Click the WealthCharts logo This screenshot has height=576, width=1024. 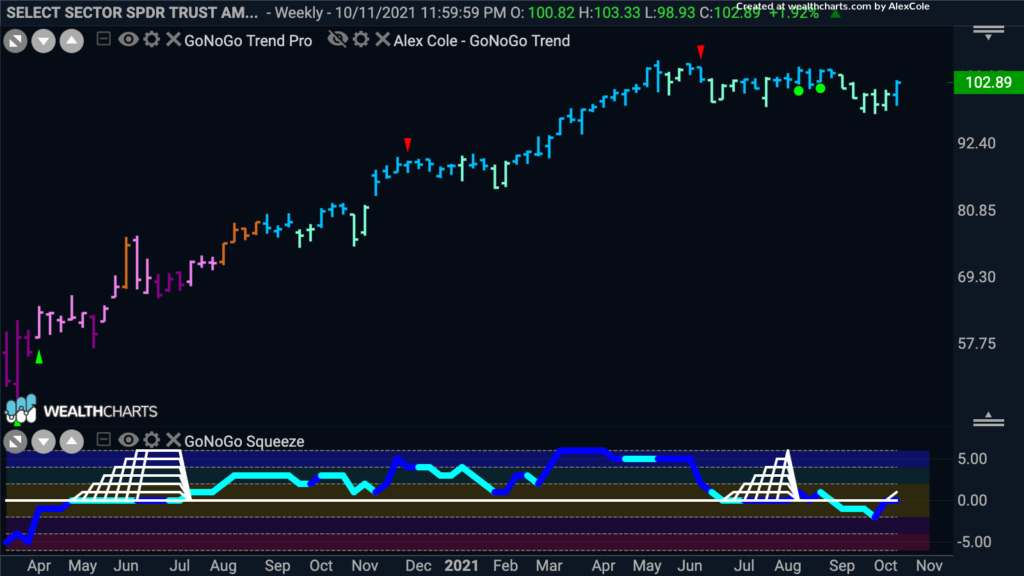click(82, 411)
